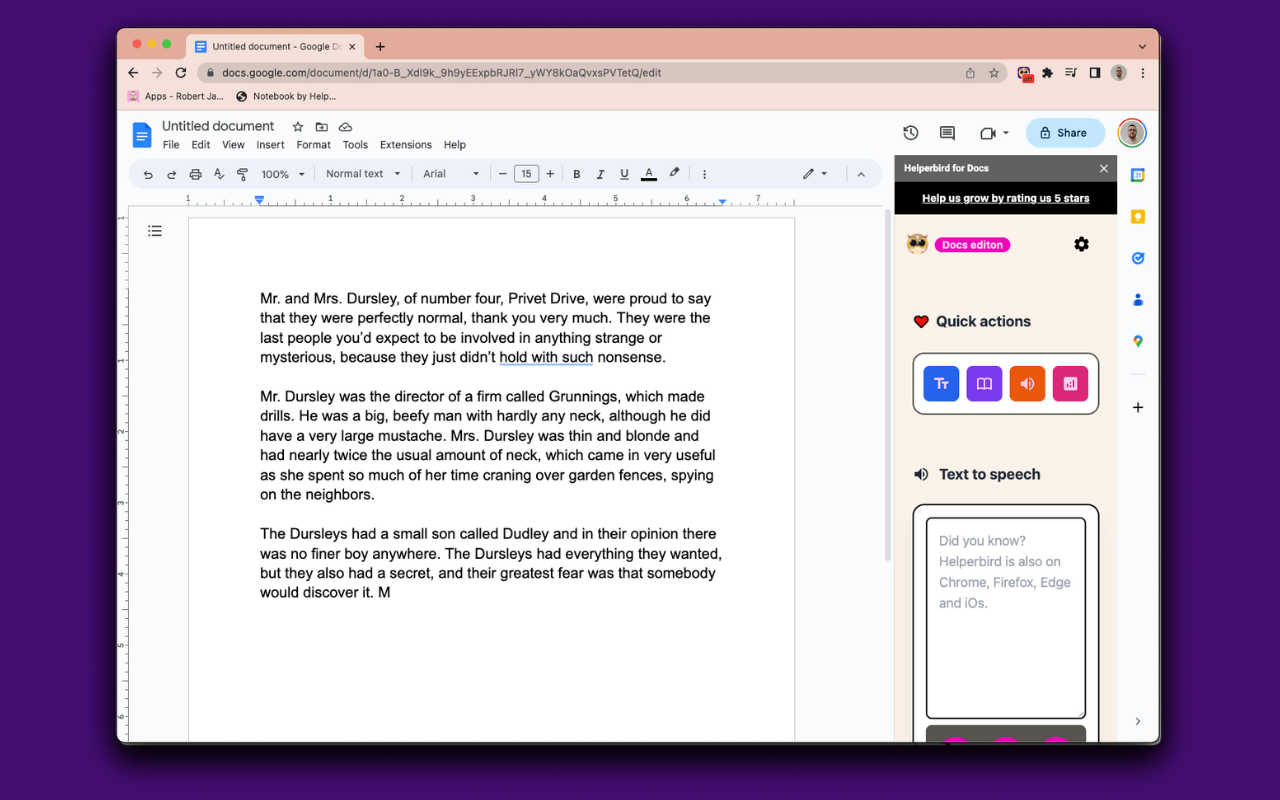Open the View menu
This screenshot has height=800, width=1280.
(233, 145)
